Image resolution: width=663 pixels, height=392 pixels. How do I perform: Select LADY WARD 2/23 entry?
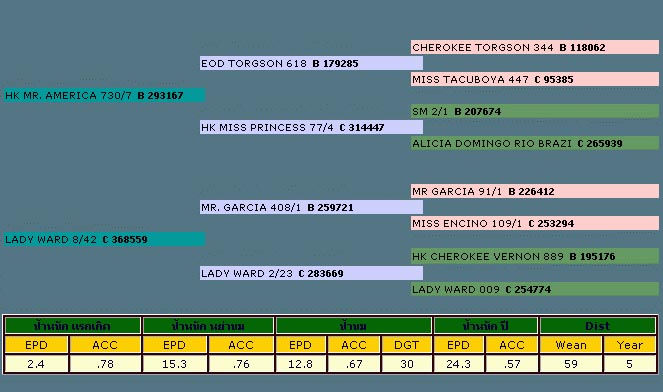[311, 273]
